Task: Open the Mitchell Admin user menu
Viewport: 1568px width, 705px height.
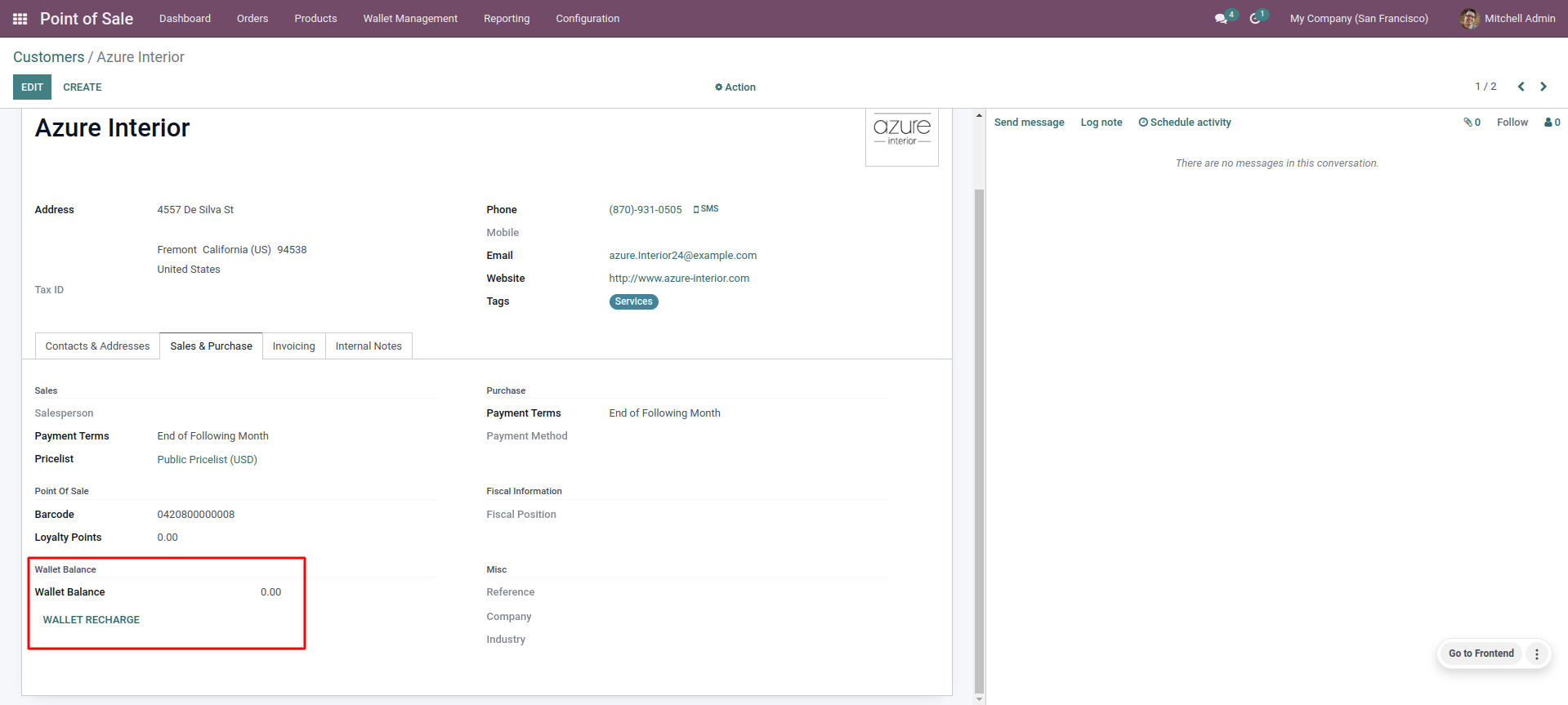Action: coord(1508,19)
